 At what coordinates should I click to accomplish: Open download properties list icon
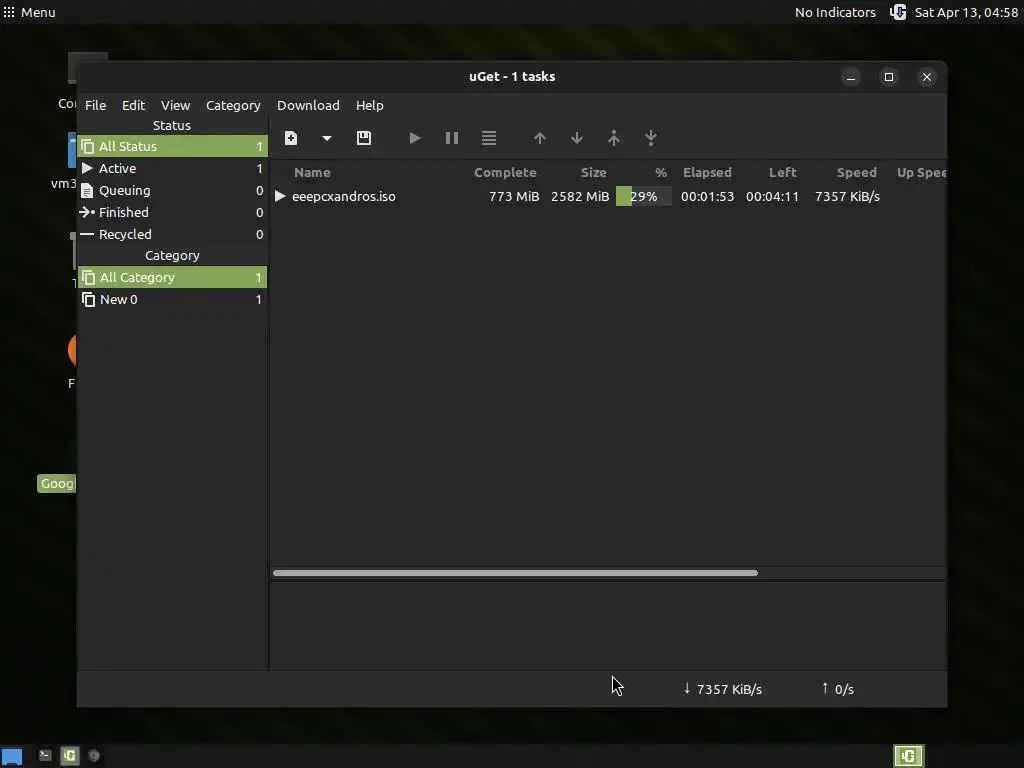pos(489,138)
